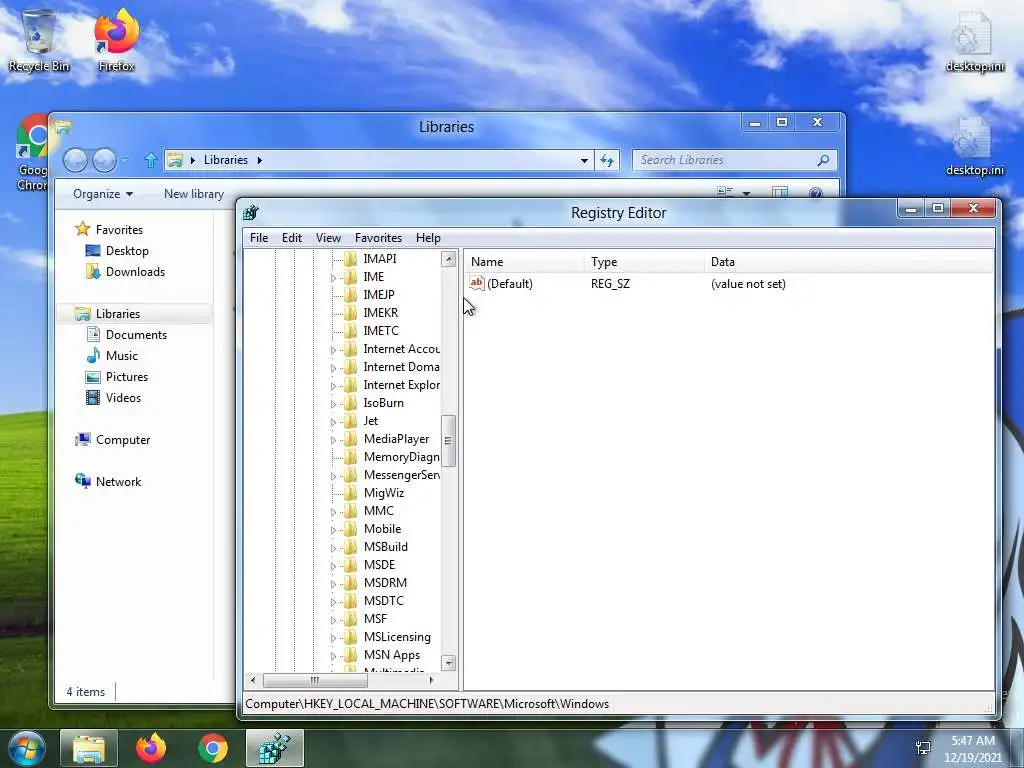Expand the IsoBurn registry key
Screen dimensions: 1024x768
click(x=333, y=404)
